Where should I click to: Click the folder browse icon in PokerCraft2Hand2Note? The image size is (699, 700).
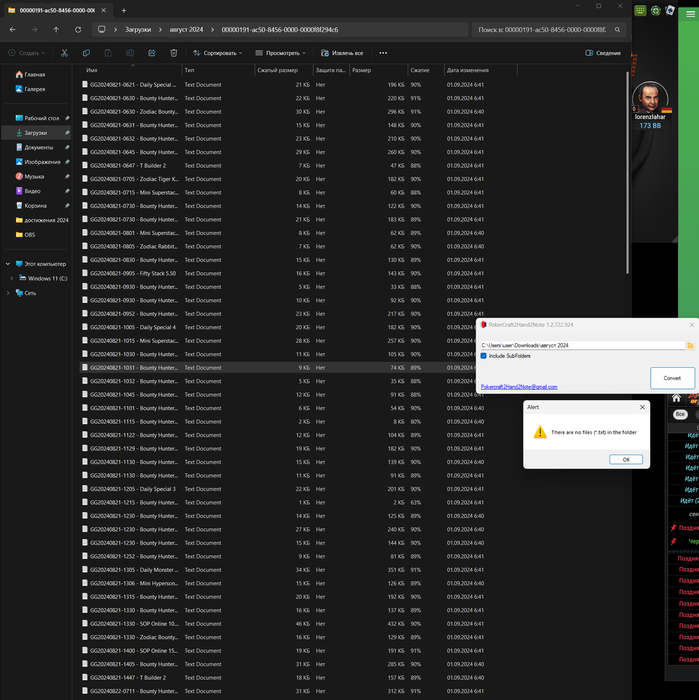pos(690,345)
